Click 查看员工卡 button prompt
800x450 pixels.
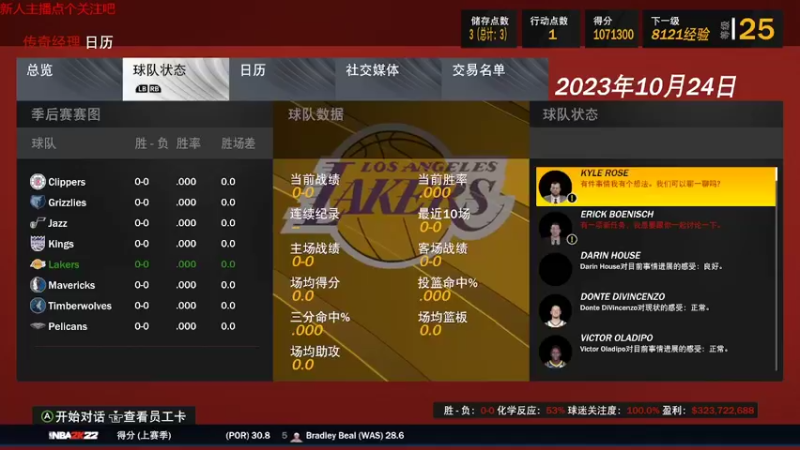[x=147, y=417]
